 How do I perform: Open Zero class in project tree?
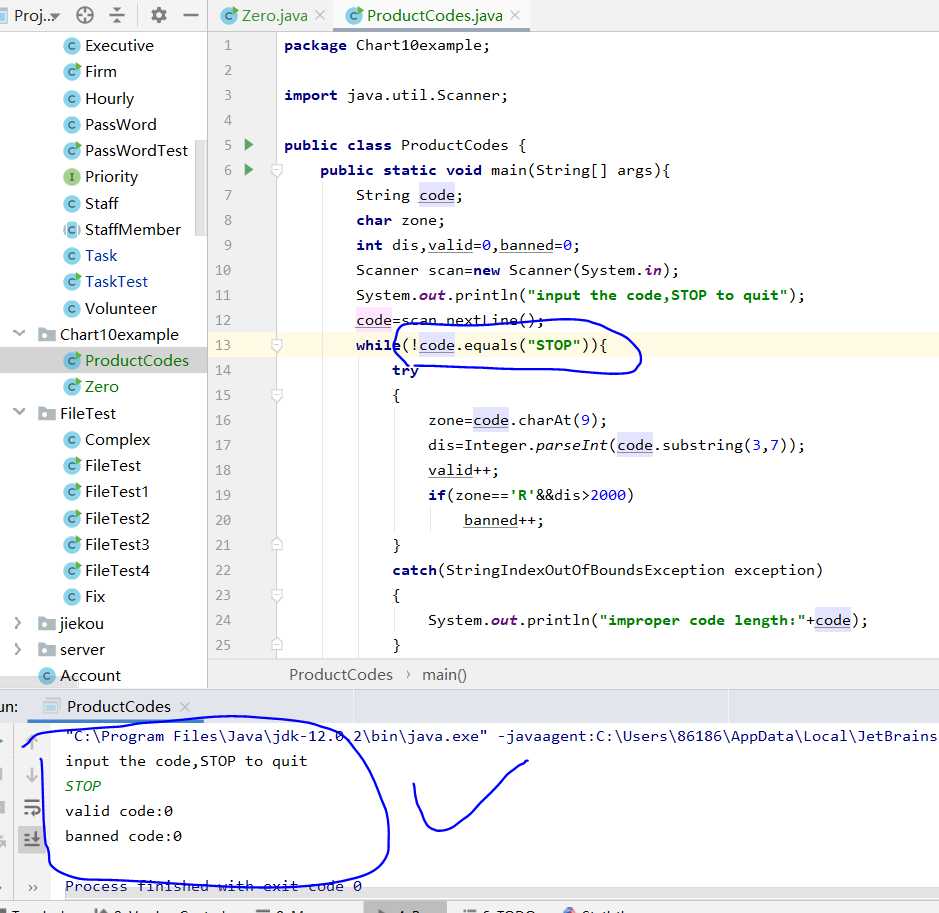(101, 387)
